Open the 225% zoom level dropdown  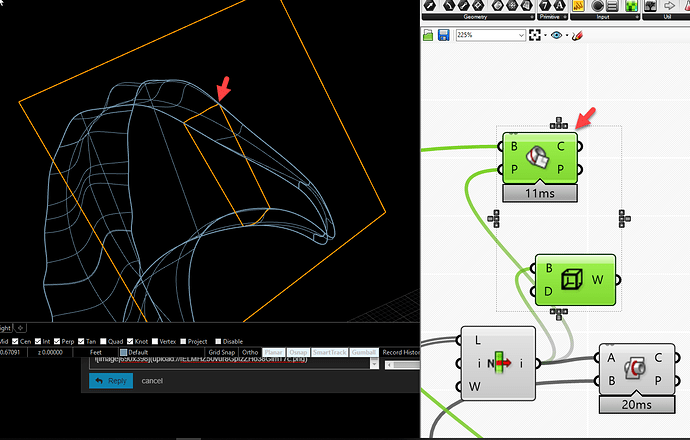521,35
